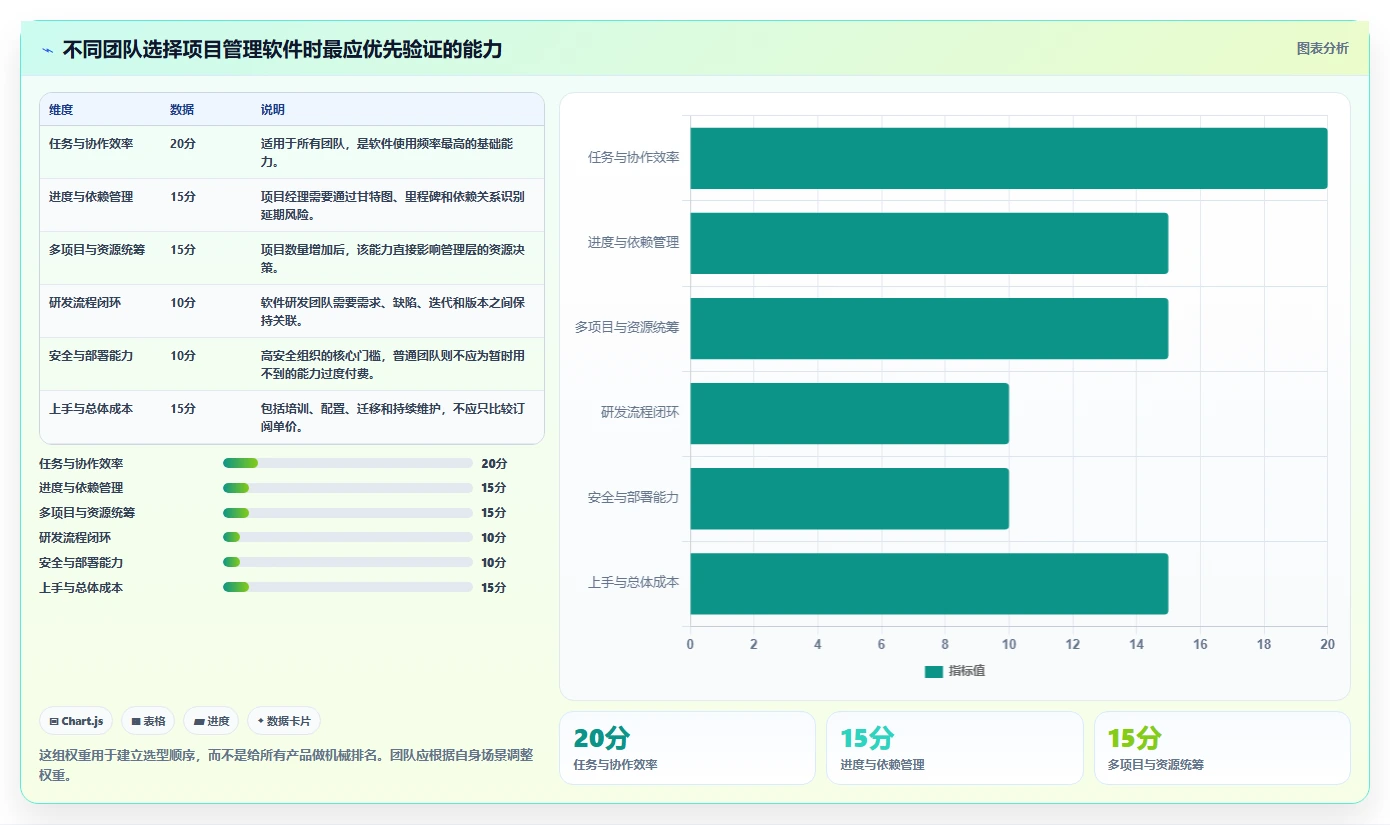Click description starting 项目经理需要通过甘特图
This screenshot has height=825, width=1390.
pyautogui.click(x=393, y=205)
